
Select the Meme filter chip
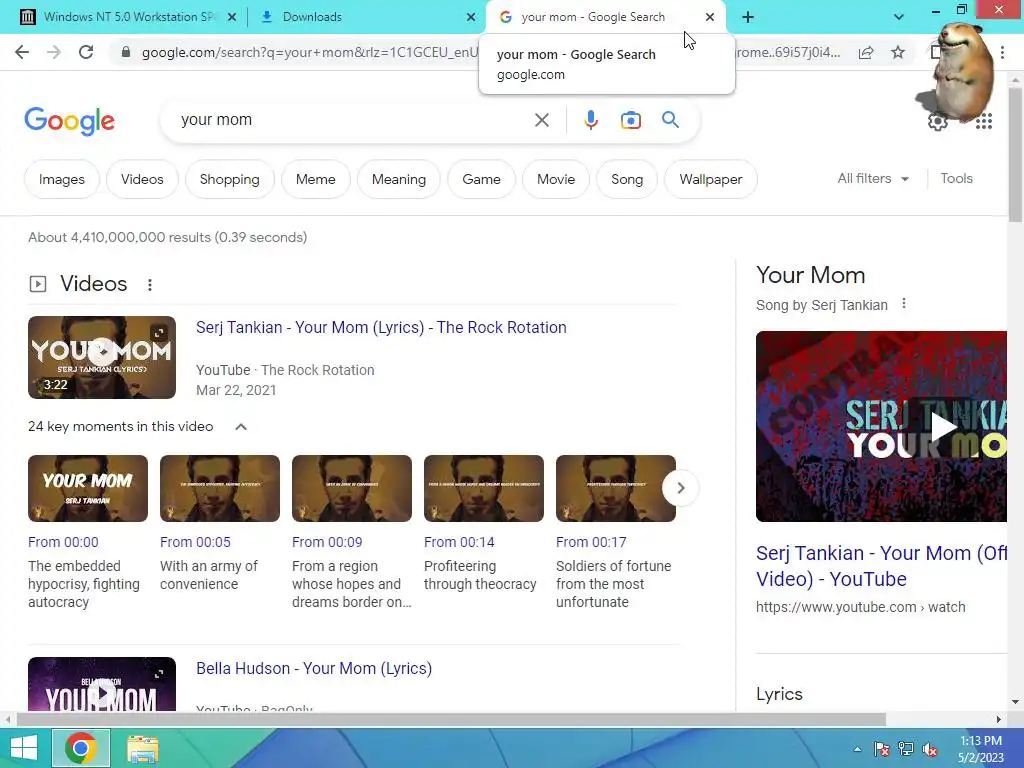(315, 179)
